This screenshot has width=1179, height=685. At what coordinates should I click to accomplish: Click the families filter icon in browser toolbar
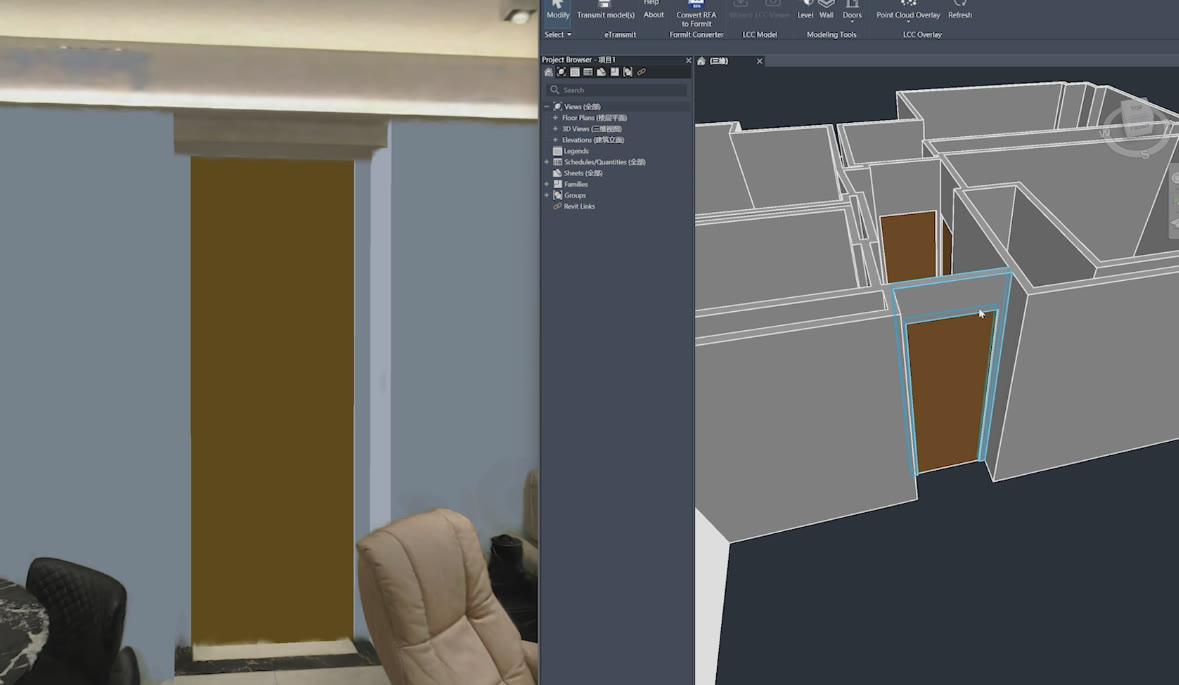tap(614, 72)
